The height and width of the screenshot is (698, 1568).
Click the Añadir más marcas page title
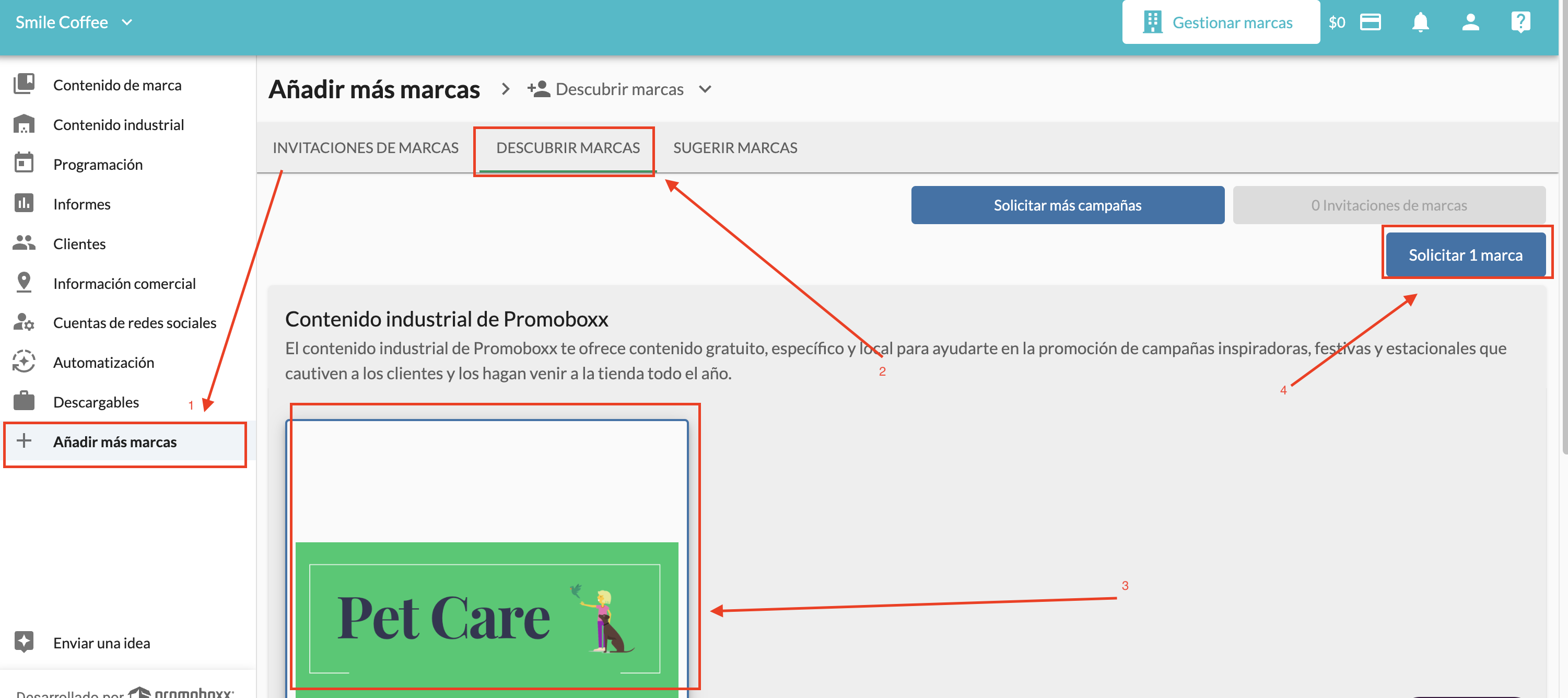pos(375,89)
